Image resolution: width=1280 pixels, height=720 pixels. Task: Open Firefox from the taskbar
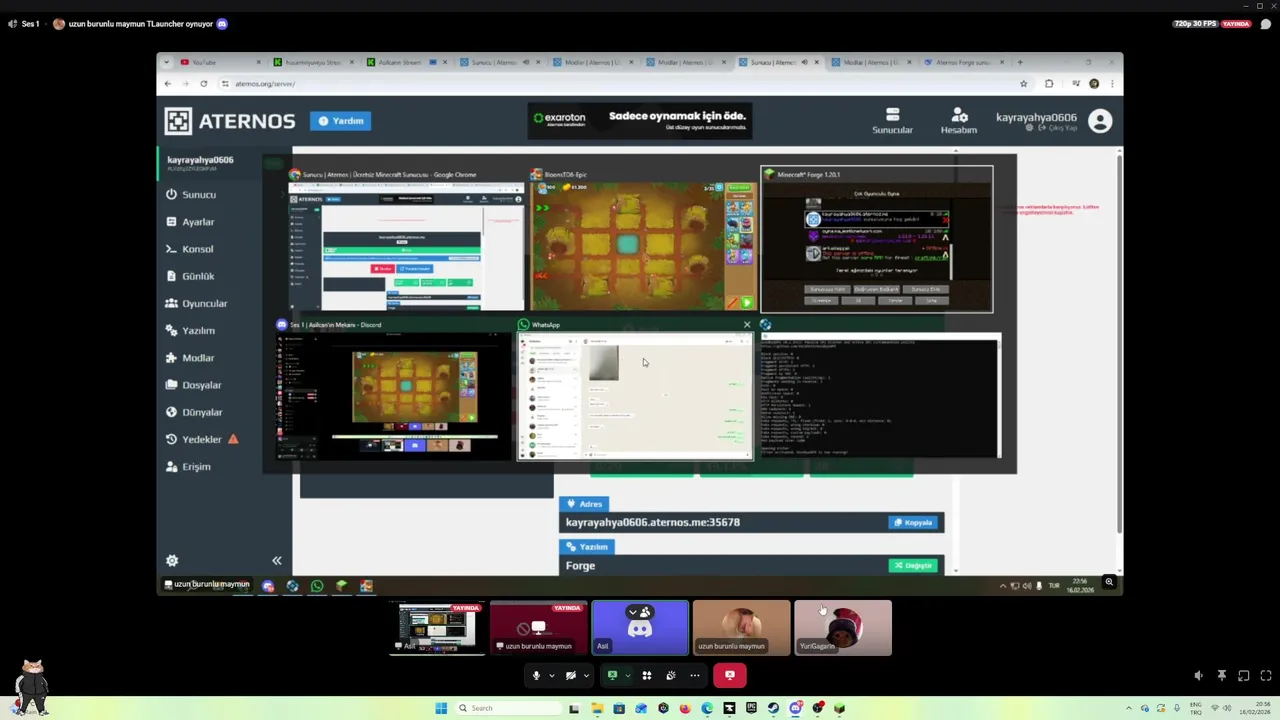coord(685,708)
